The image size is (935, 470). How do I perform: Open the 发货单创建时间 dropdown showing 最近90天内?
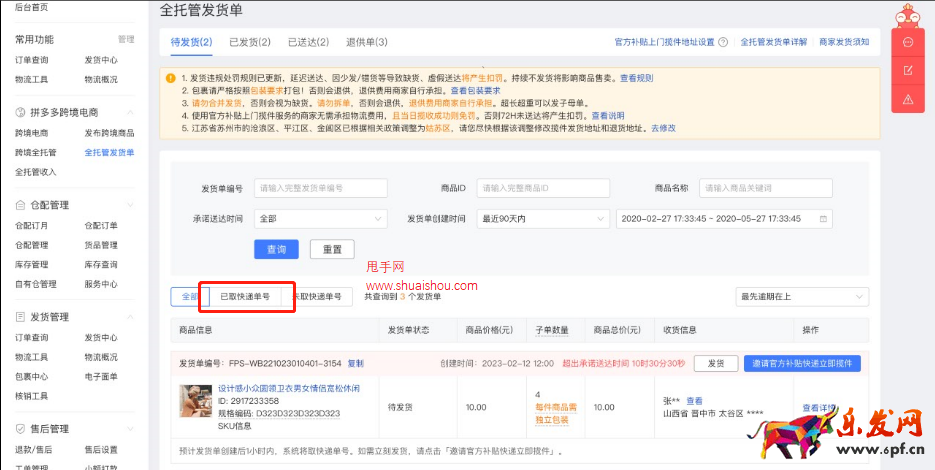point(543,219)
